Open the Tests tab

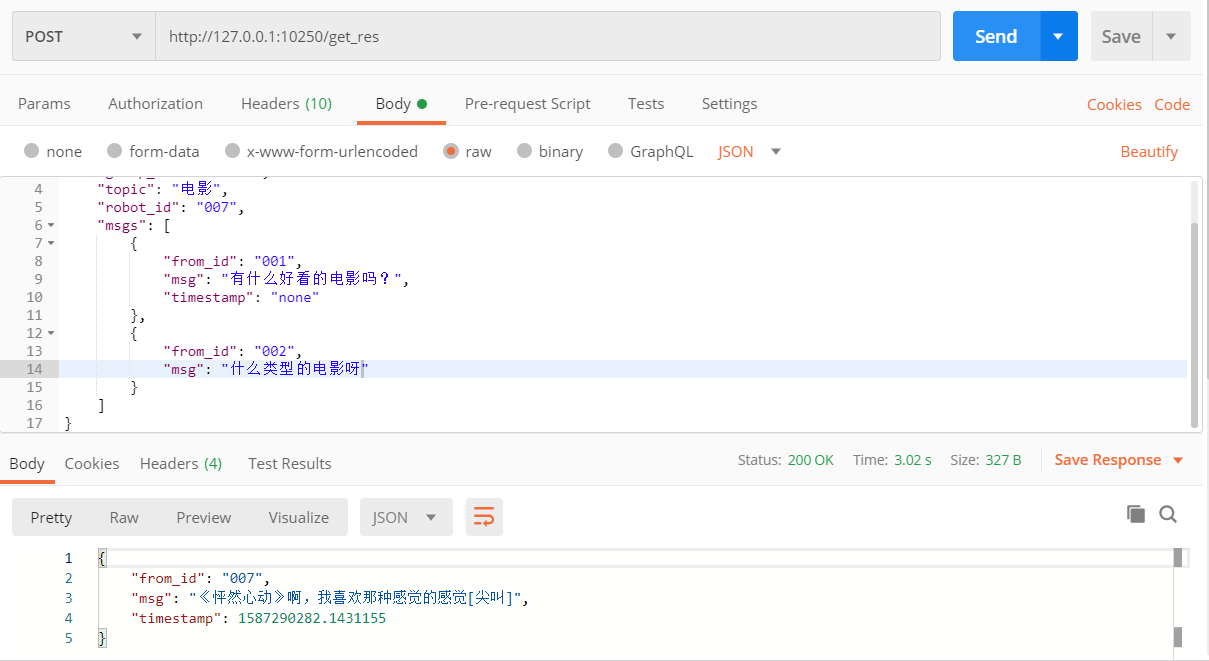tap(646, 104)
